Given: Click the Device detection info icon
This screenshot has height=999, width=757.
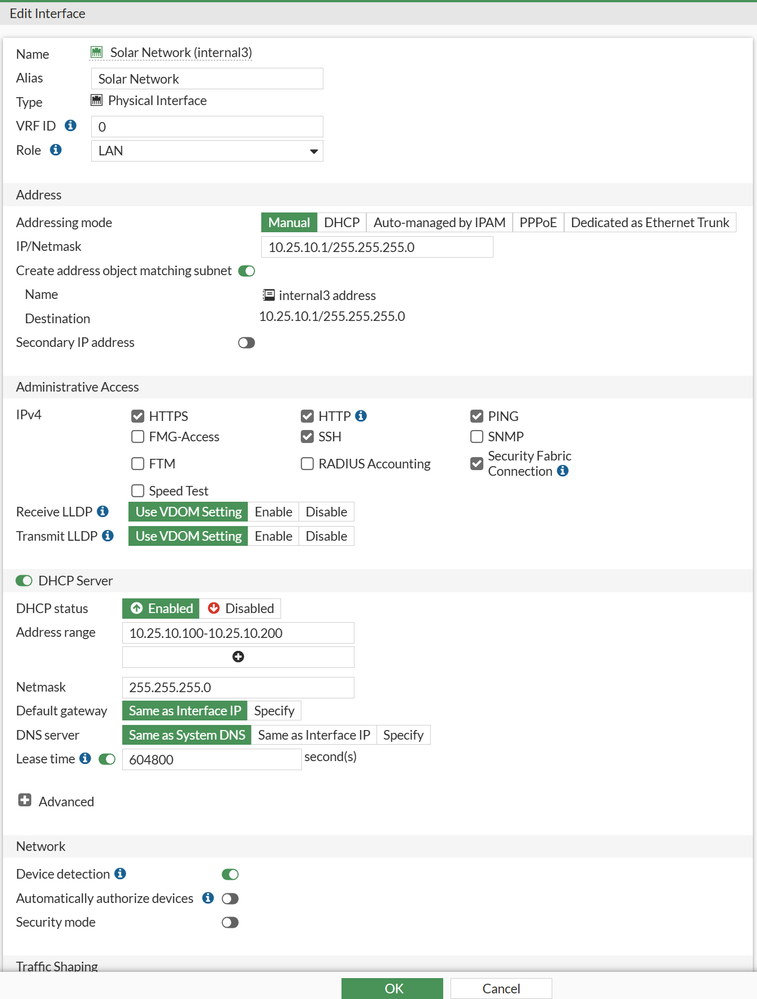Looking at the screenshot, I should [120, 874].
